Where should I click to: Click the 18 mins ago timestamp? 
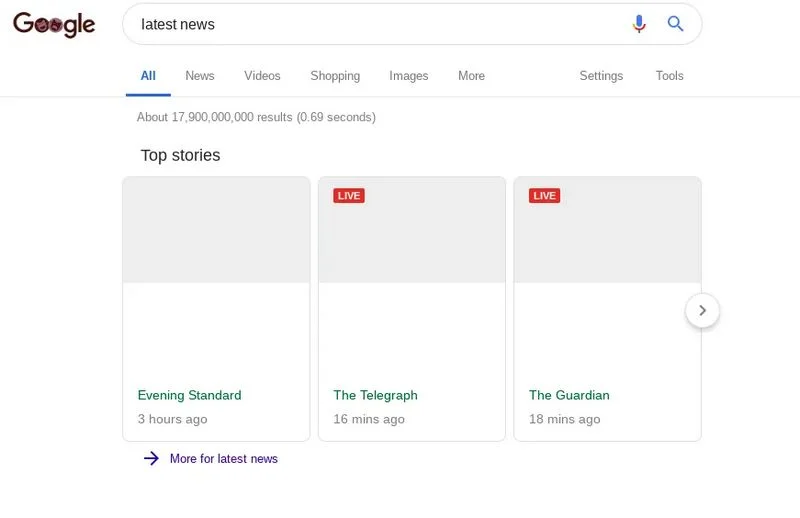(564, 419)
